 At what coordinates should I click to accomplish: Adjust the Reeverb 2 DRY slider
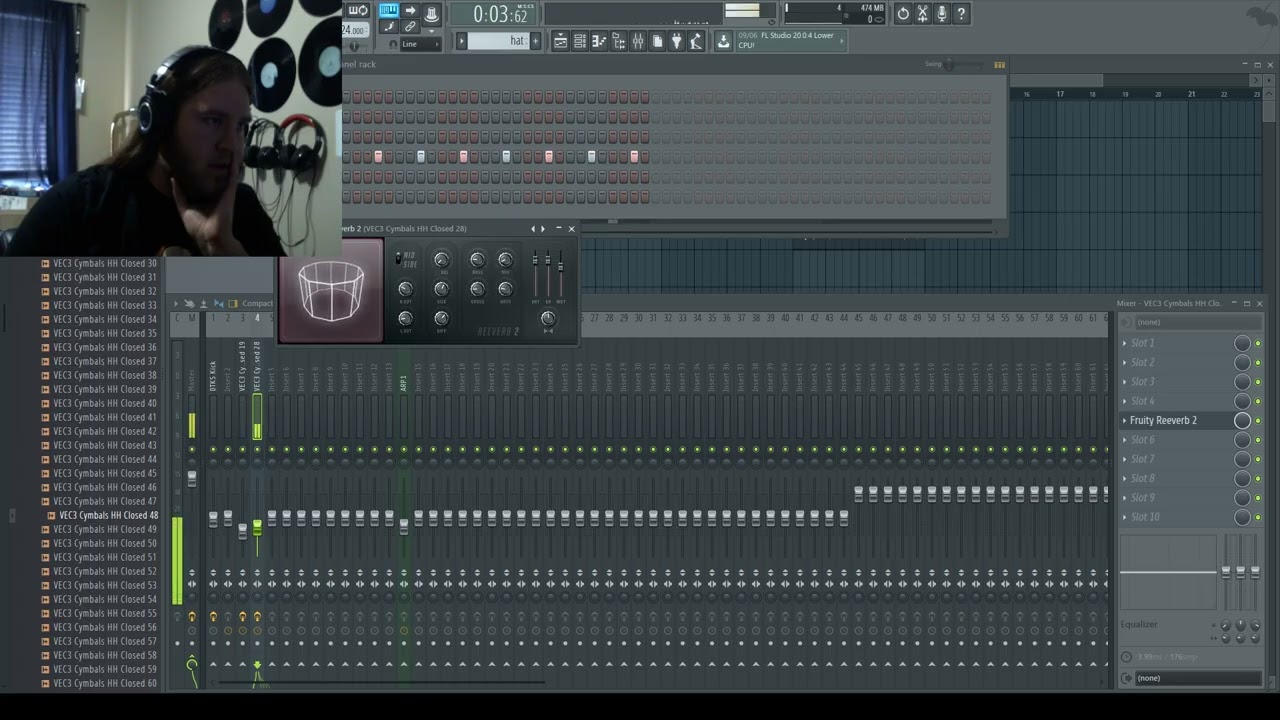click(x=535, y=260)
